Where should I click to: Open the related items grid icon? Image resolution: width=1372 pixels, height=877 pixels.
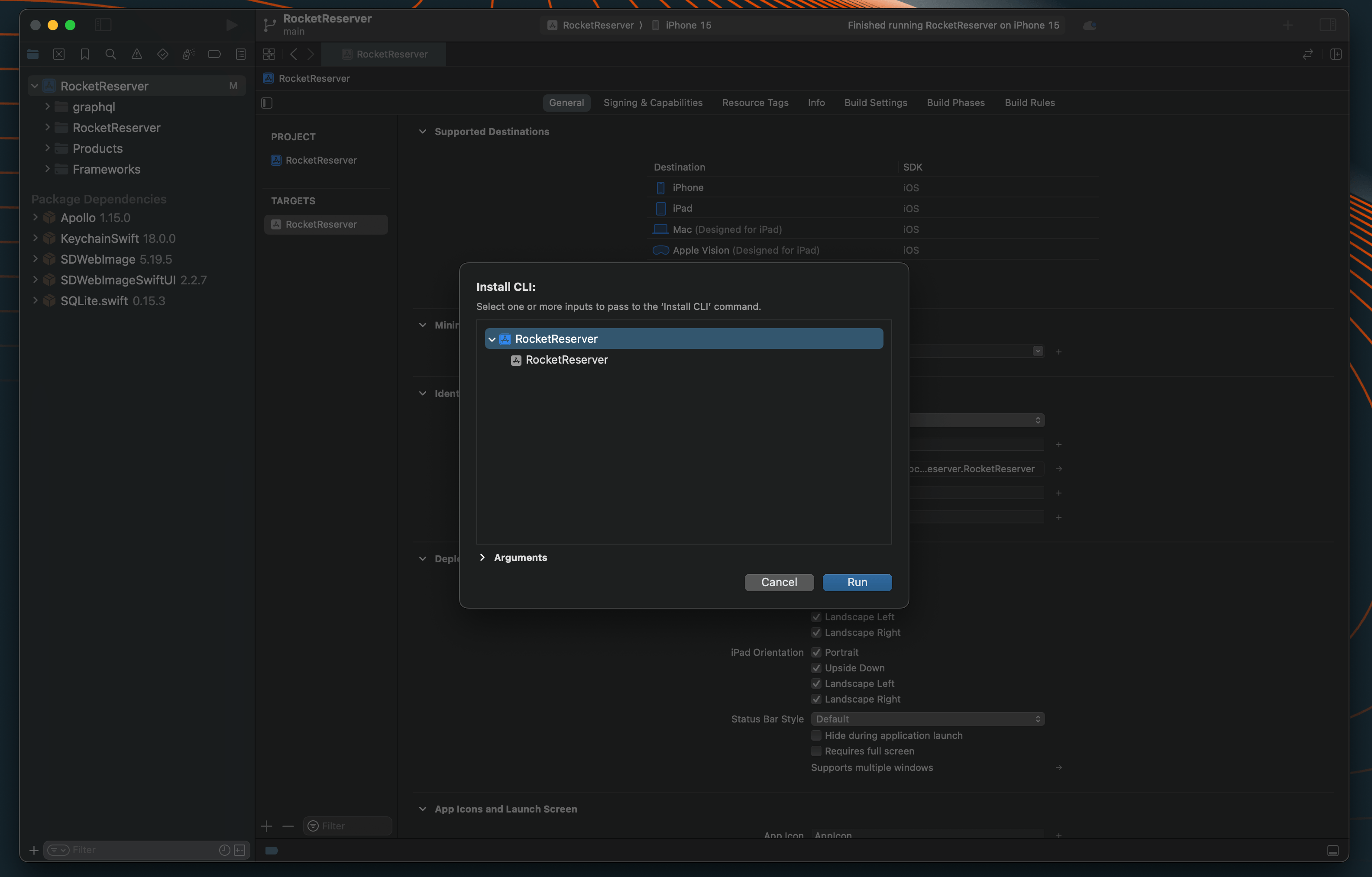[x=269, y=54]
